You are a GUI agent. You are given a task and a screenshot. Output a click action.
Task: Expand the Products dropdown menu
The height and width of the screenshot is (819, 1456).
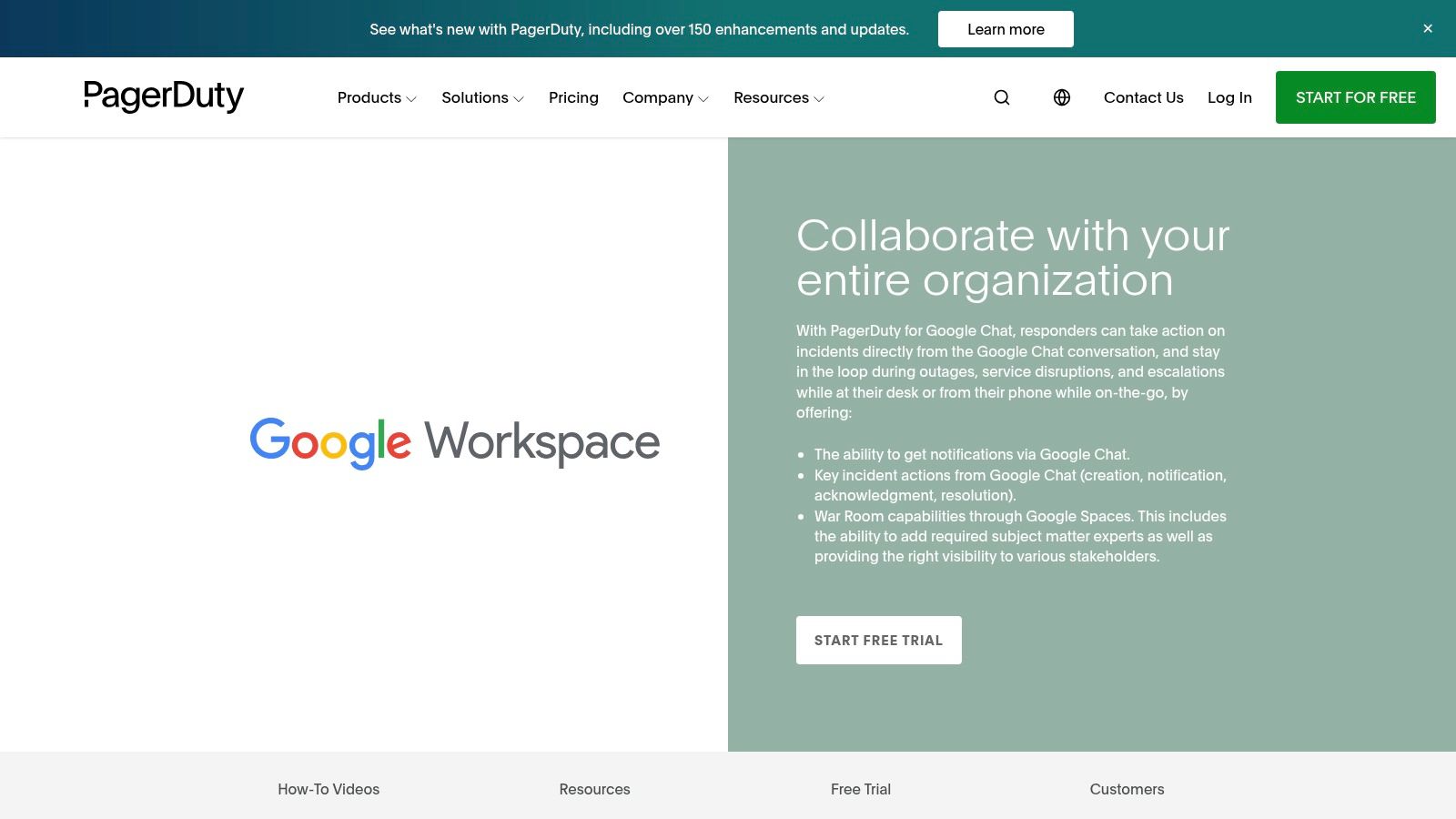point(375,97)
